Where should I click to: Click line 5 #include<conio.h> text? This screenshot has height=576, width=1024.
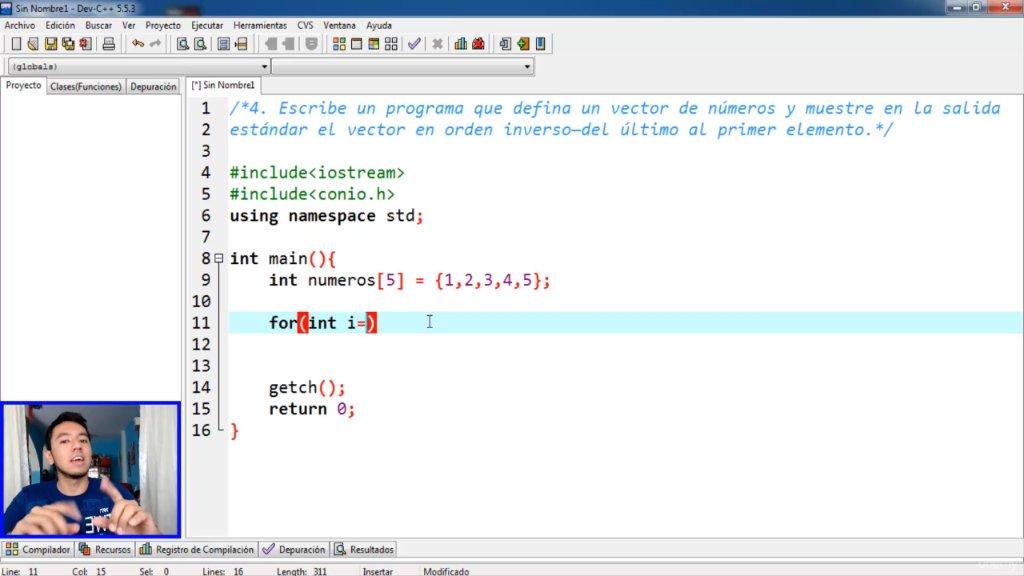[312, 194]
